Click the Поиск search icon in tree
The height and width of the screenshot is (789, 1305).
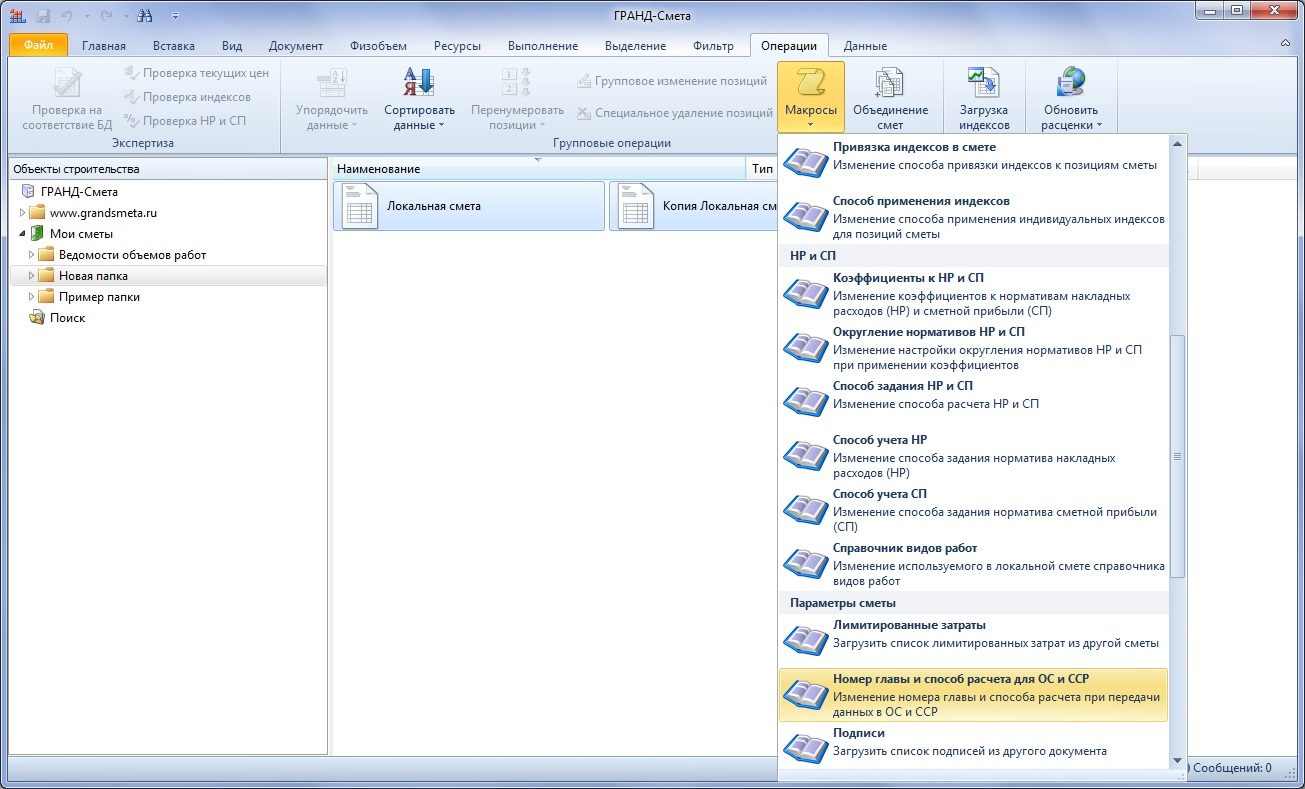pos(37,318)
